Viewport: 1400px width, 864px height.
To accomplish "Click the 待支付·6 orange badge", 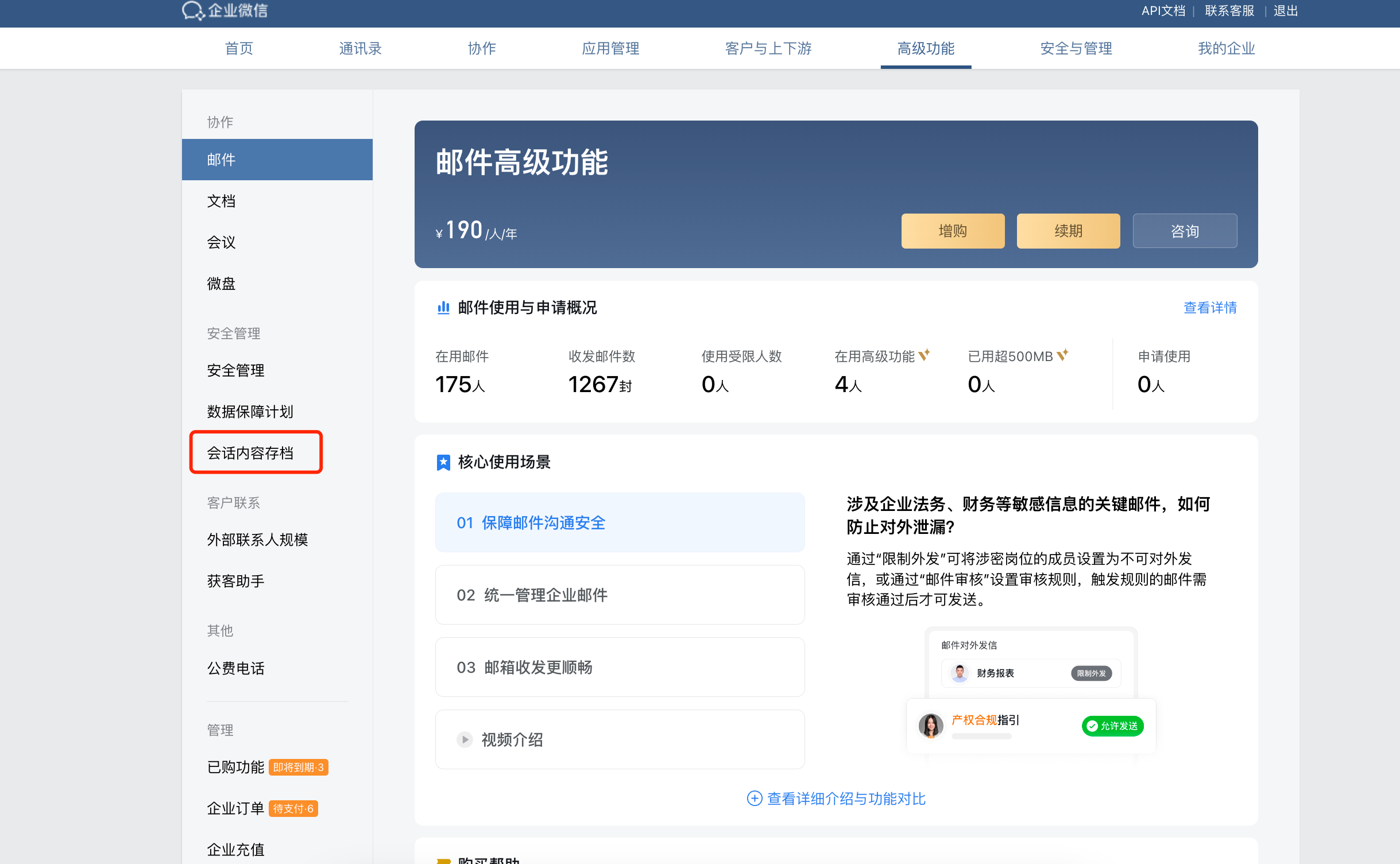I will (x=293, y=809).
